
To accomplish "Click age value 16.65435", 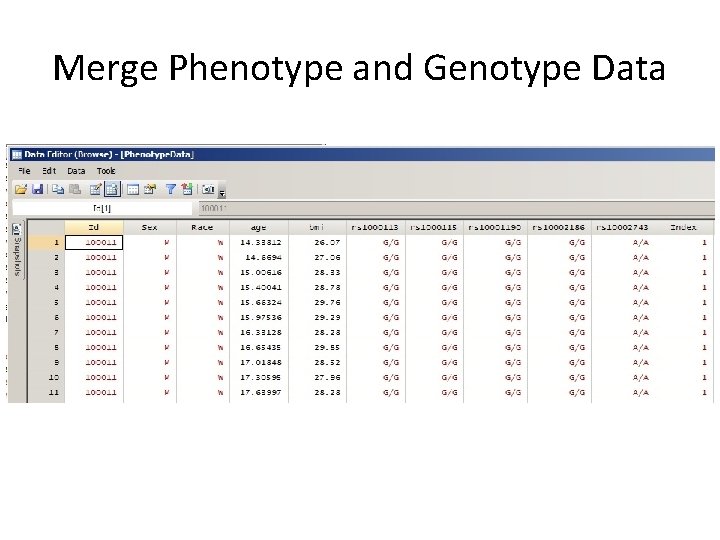I will coord(261,348).
